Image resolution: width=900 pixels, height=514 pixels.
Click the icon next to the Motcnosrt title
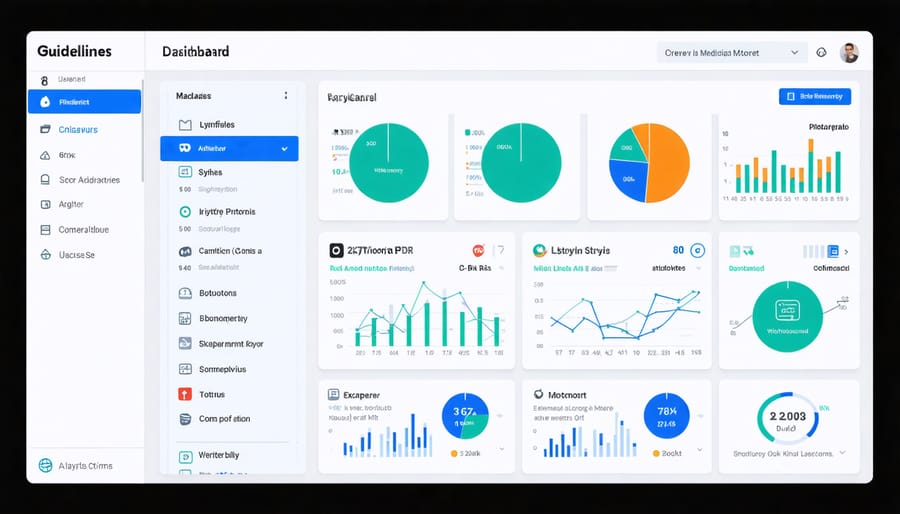point(538,394)
